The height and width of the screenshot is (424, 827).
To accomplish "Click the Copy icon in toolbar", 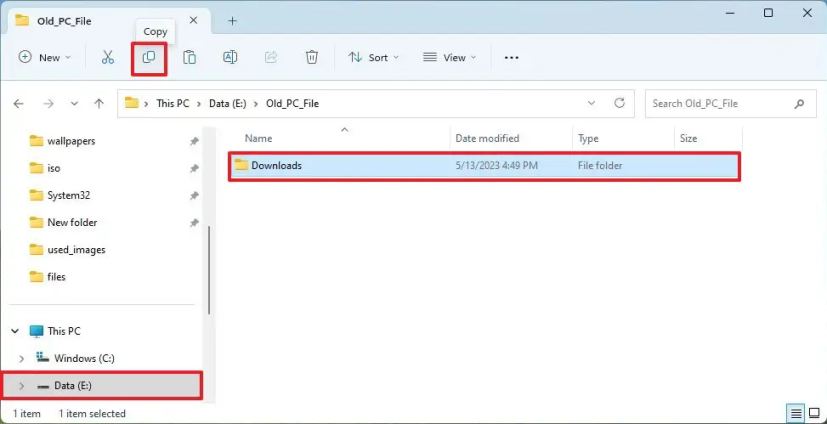I will click(149, 57).
